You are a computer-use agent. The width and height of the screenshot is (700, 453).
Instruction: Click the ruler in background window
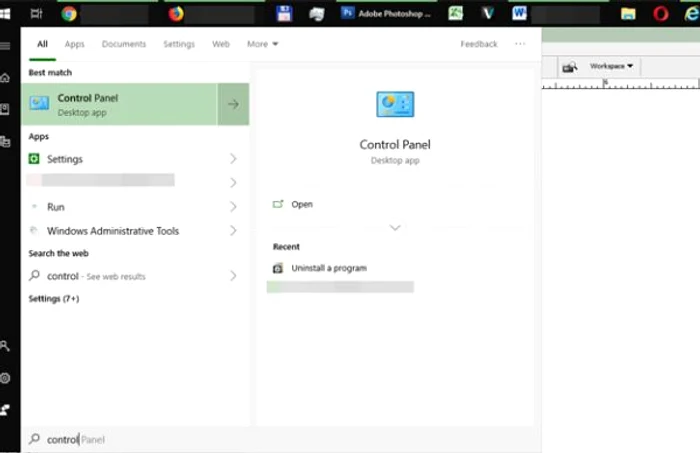coord(621,84)
